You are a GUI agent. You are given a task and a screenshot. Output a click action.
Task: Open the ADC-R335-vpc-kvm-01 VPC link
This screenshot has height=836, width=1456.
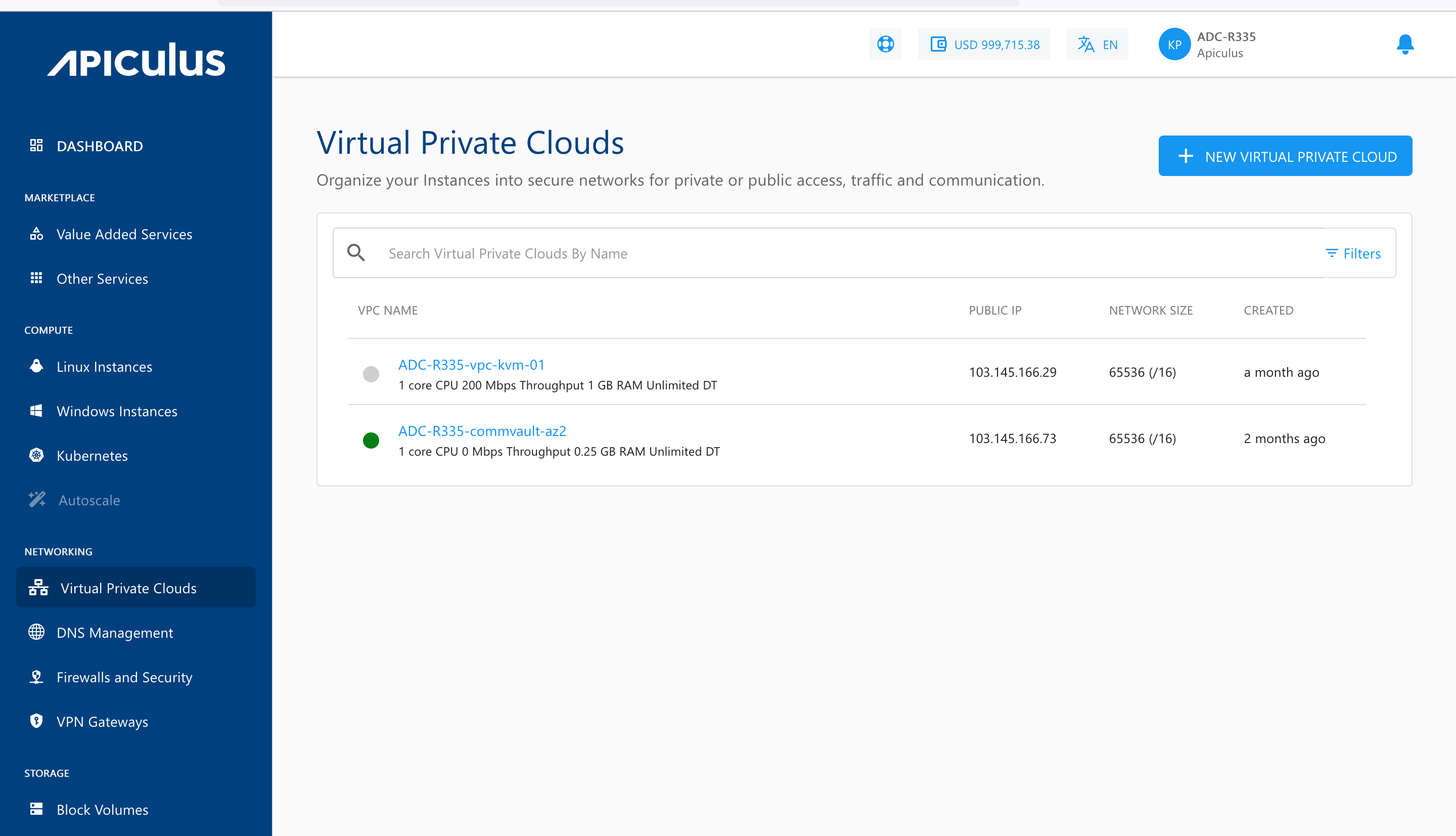[x=471, y=365]
